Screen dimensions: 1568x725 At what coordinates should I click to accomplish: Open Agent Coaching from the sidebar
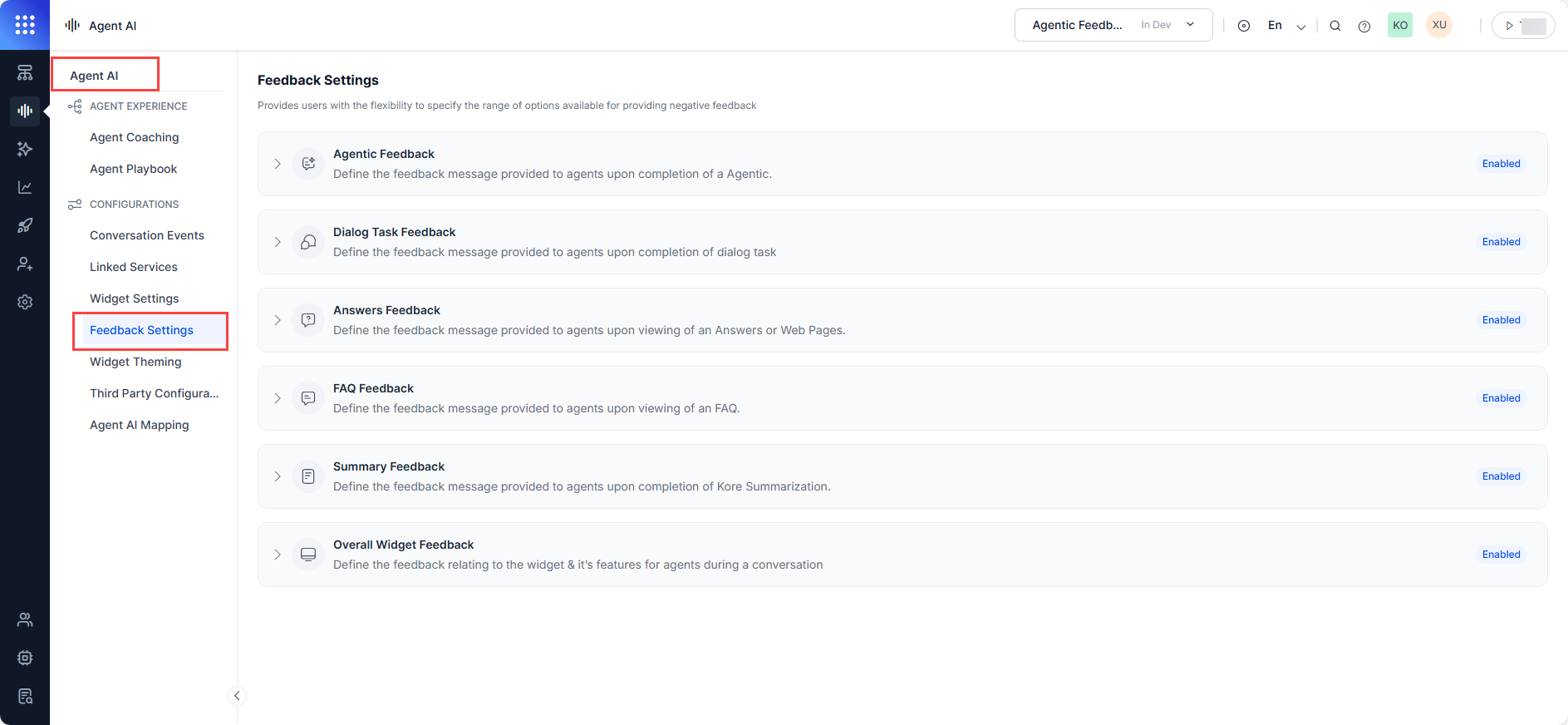134,137
